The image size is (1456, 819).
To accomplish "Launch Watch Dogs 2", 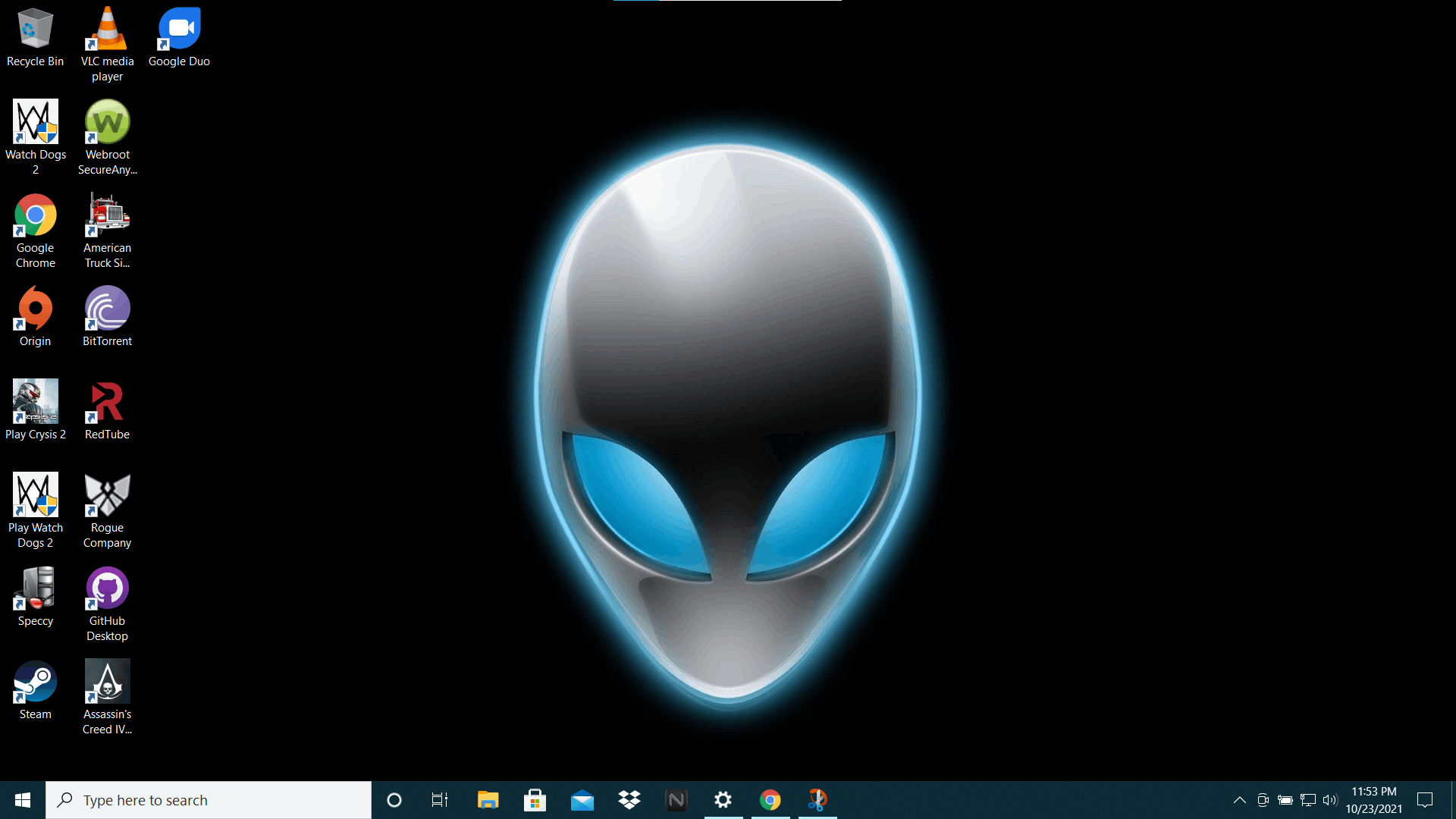I will pyautogui.click(x=35, y=121).
